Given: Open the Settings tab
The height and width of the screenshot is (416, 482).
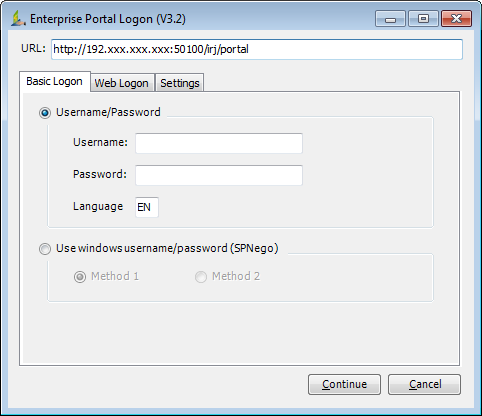Looking at the screenshot, I should click(x=180, y=83).
